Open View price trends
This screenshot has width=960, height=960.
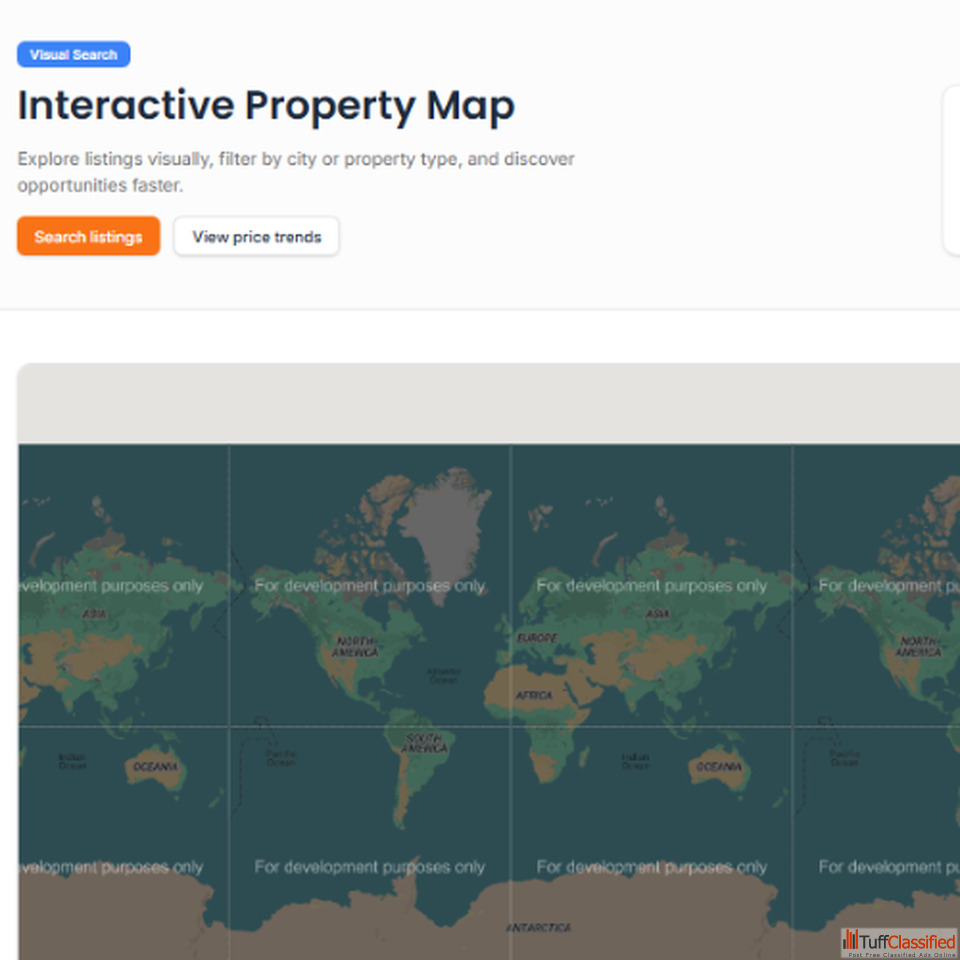256,237
